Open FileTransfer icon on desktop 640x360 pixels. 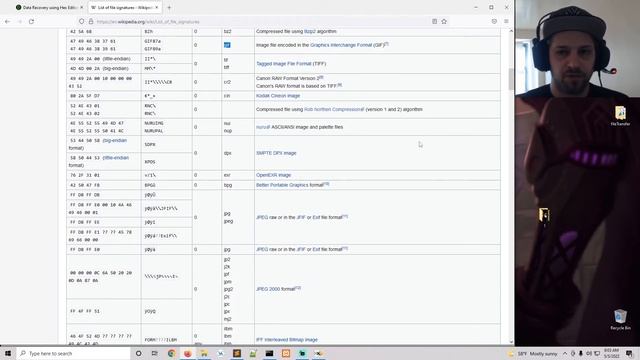(620, 116)
